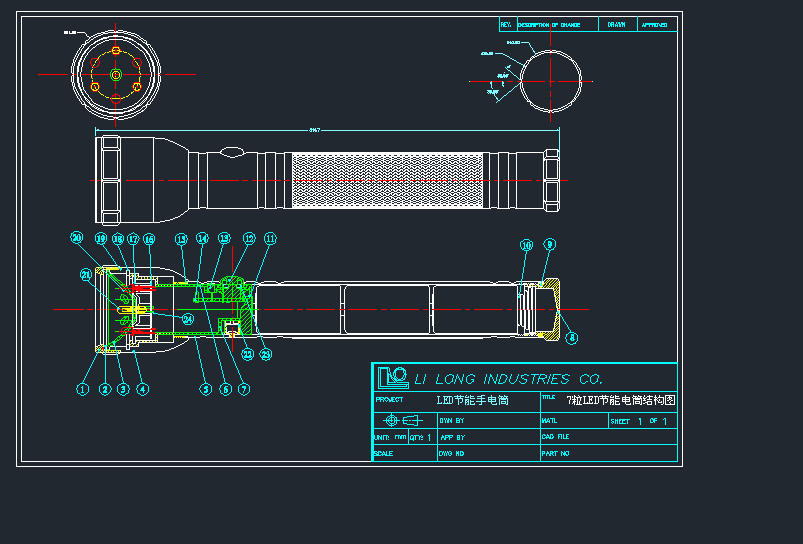Pick part balloon number 8
The height and width of the screenshot is (544, 803).
point(572,338)
